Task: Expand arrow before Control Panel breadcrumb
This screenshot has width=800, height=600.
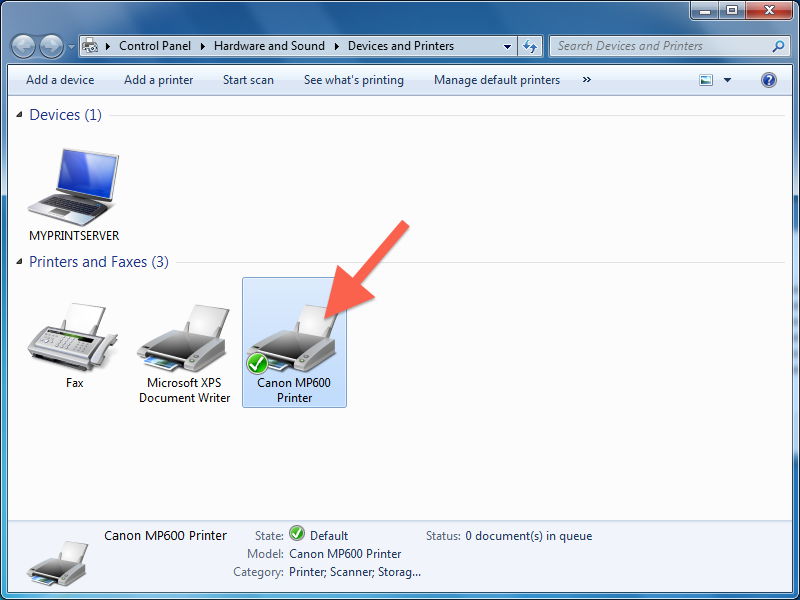Action: 108,46
